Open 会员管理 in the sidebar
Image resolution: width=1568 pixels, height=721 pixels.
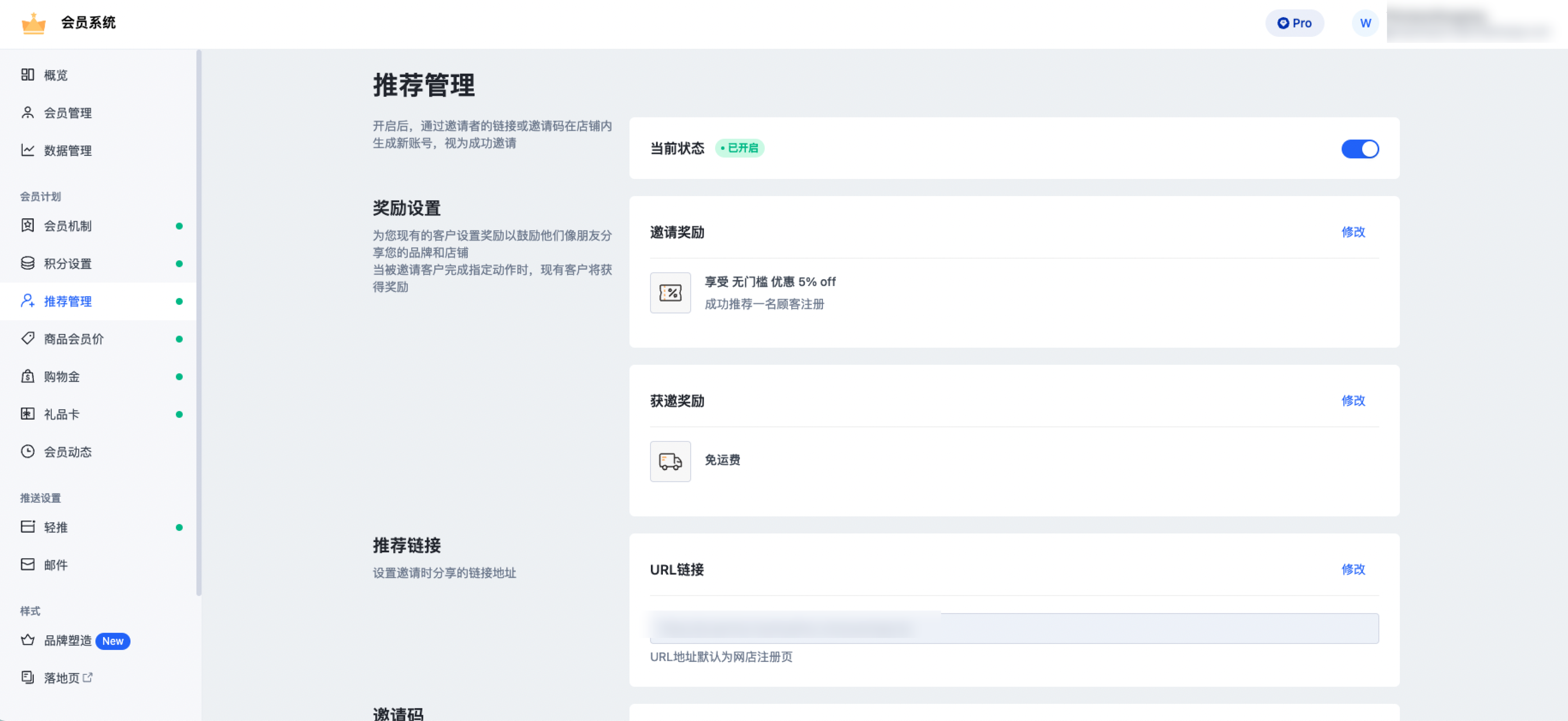tap(68, 113)
